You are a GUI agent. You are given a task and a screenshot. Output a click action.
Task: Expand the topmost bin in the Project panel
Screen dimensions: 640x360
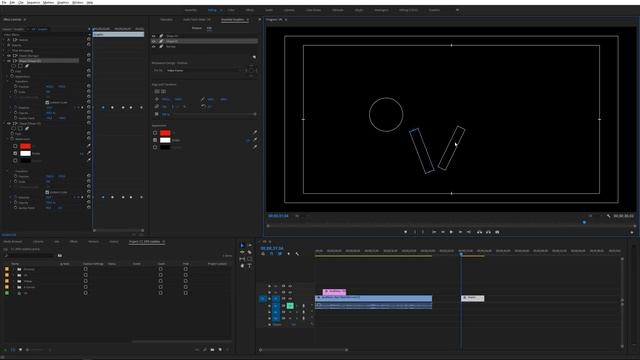coord(13,269)
